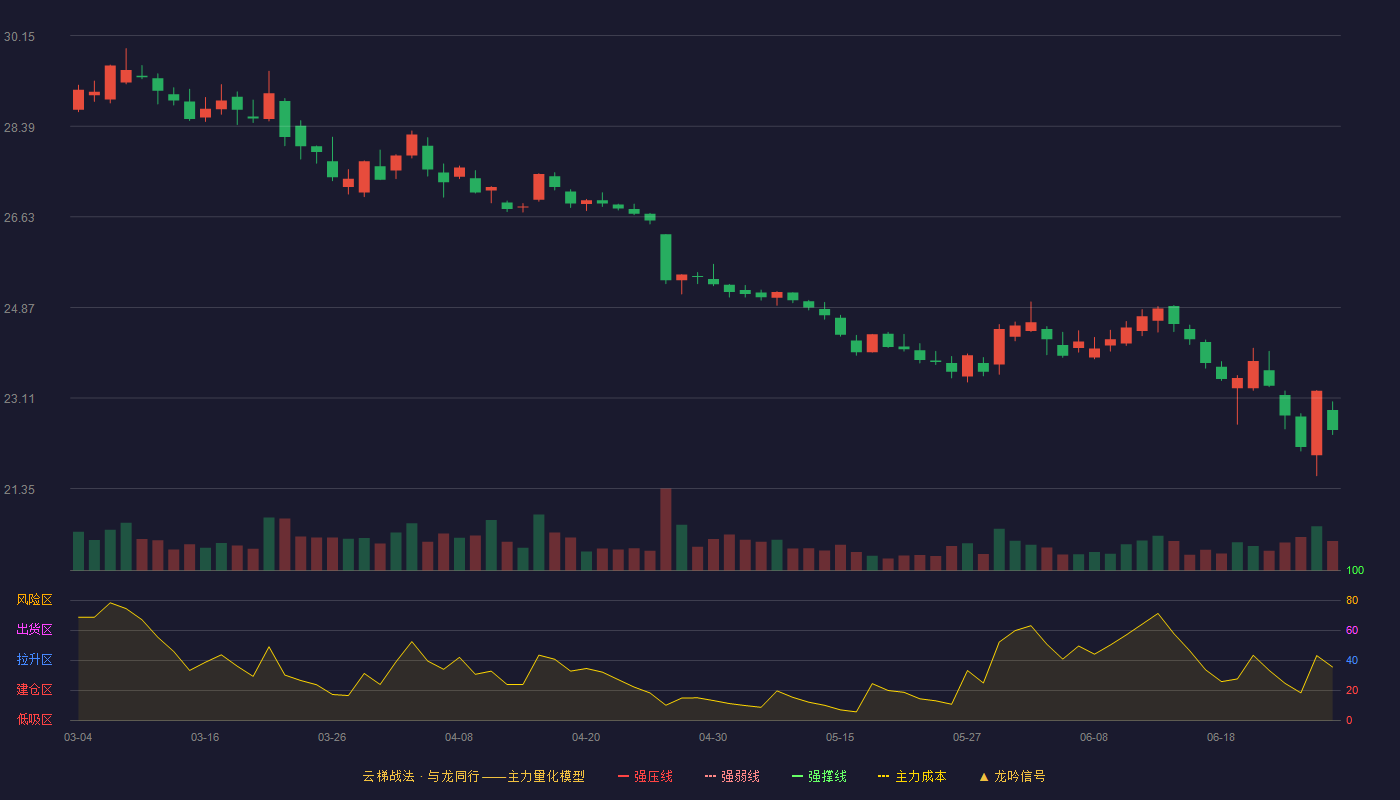Click the 24.87 price axis label

coord(19,309)
